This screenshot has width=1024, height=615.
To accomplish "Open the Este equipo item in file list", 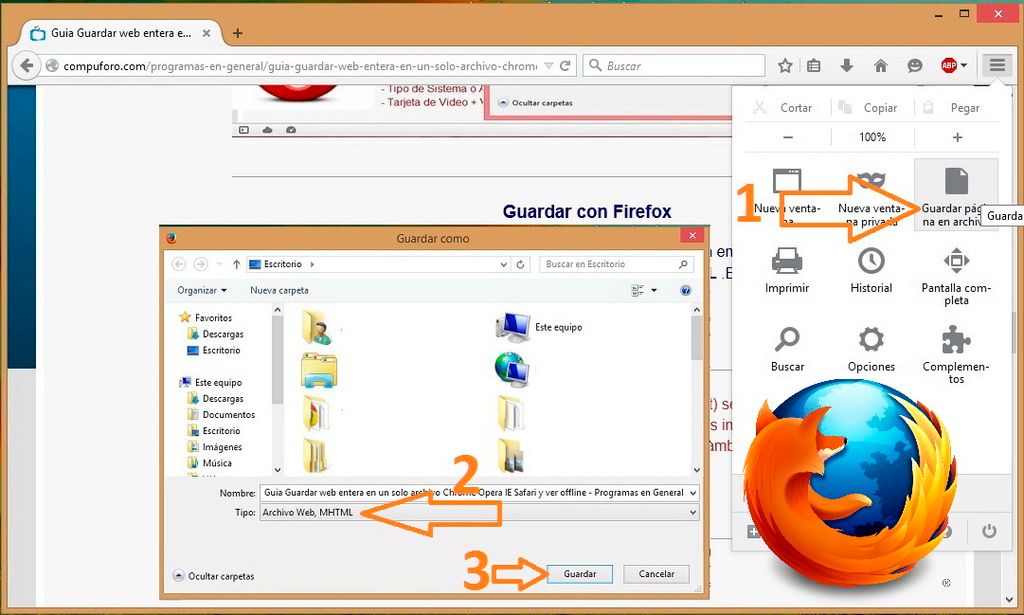I will pyautogui.click(x=539, y=327).
